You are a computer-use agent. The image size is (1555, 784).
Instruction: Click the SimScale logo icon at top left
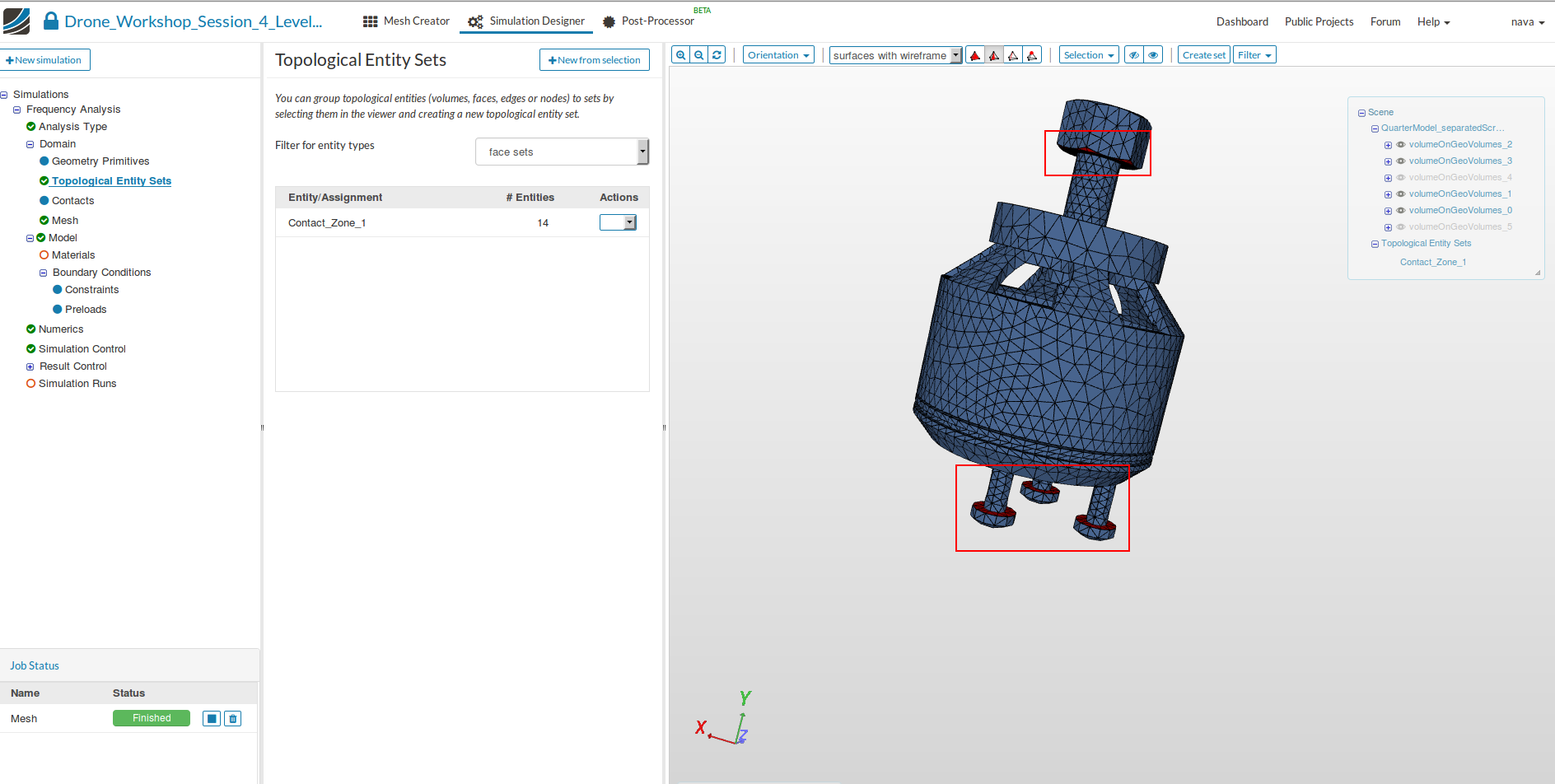[16, 21]
